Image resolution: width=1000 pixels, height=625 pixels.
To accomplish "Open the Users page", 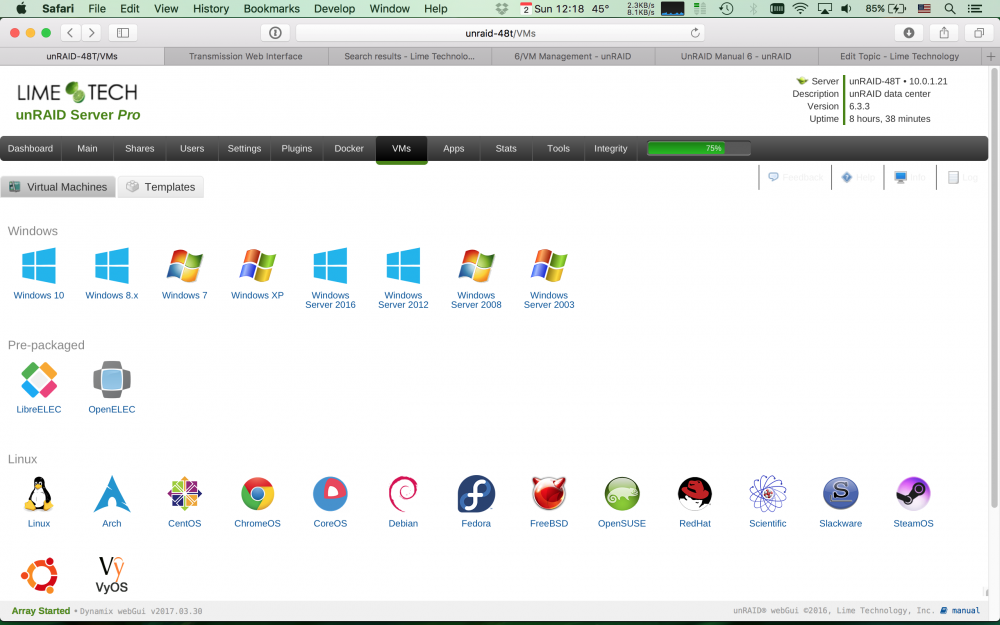I will 192,149.
